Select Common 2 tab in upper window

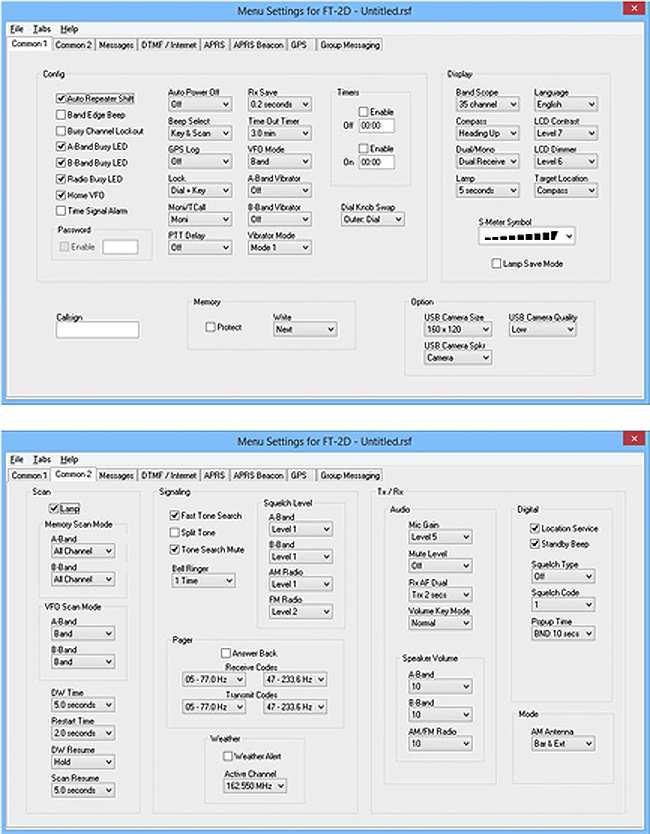pyautogui.click(x=73, y=45)
